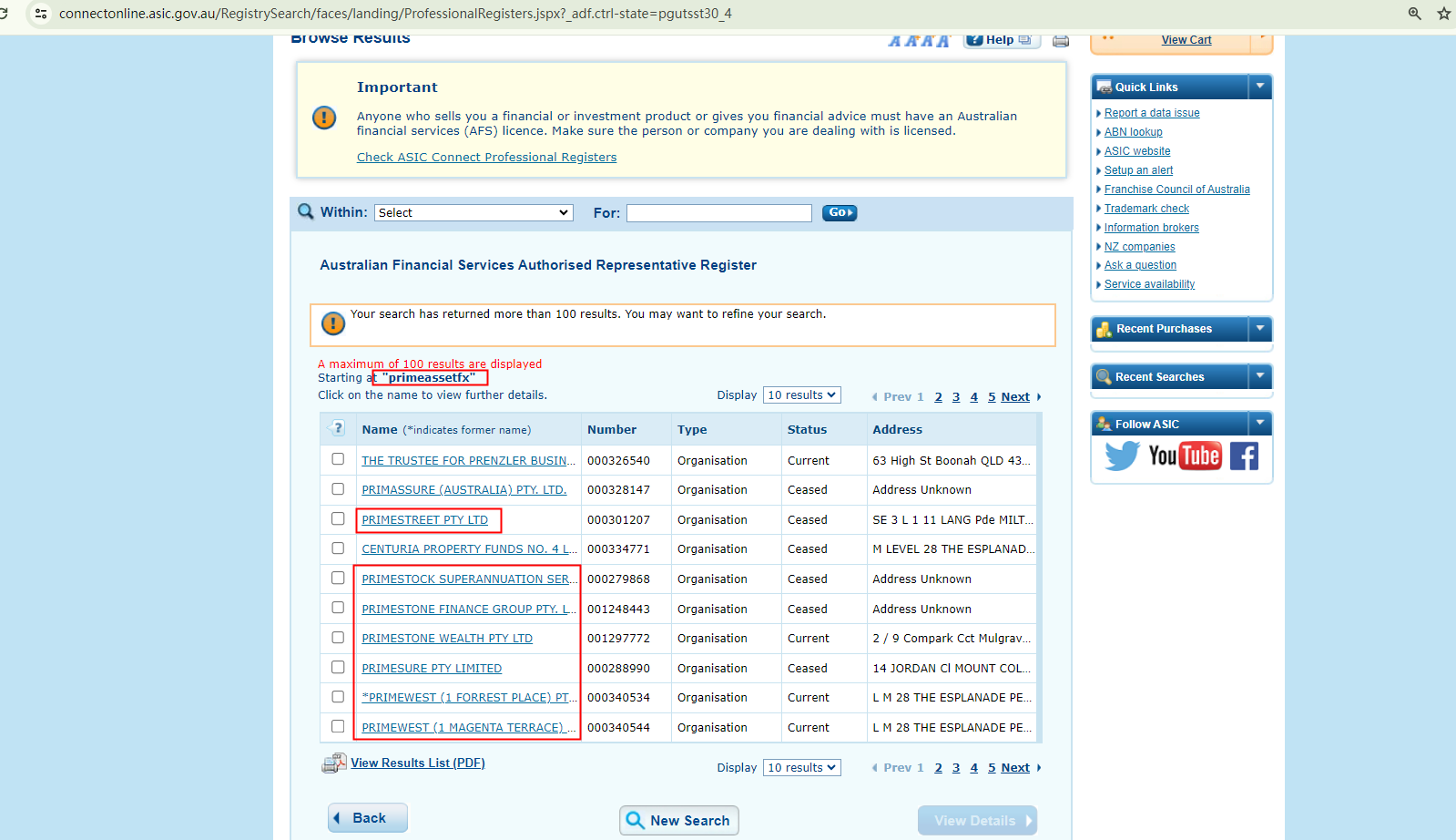Open Report a data issue quick link

[1152, 113]
